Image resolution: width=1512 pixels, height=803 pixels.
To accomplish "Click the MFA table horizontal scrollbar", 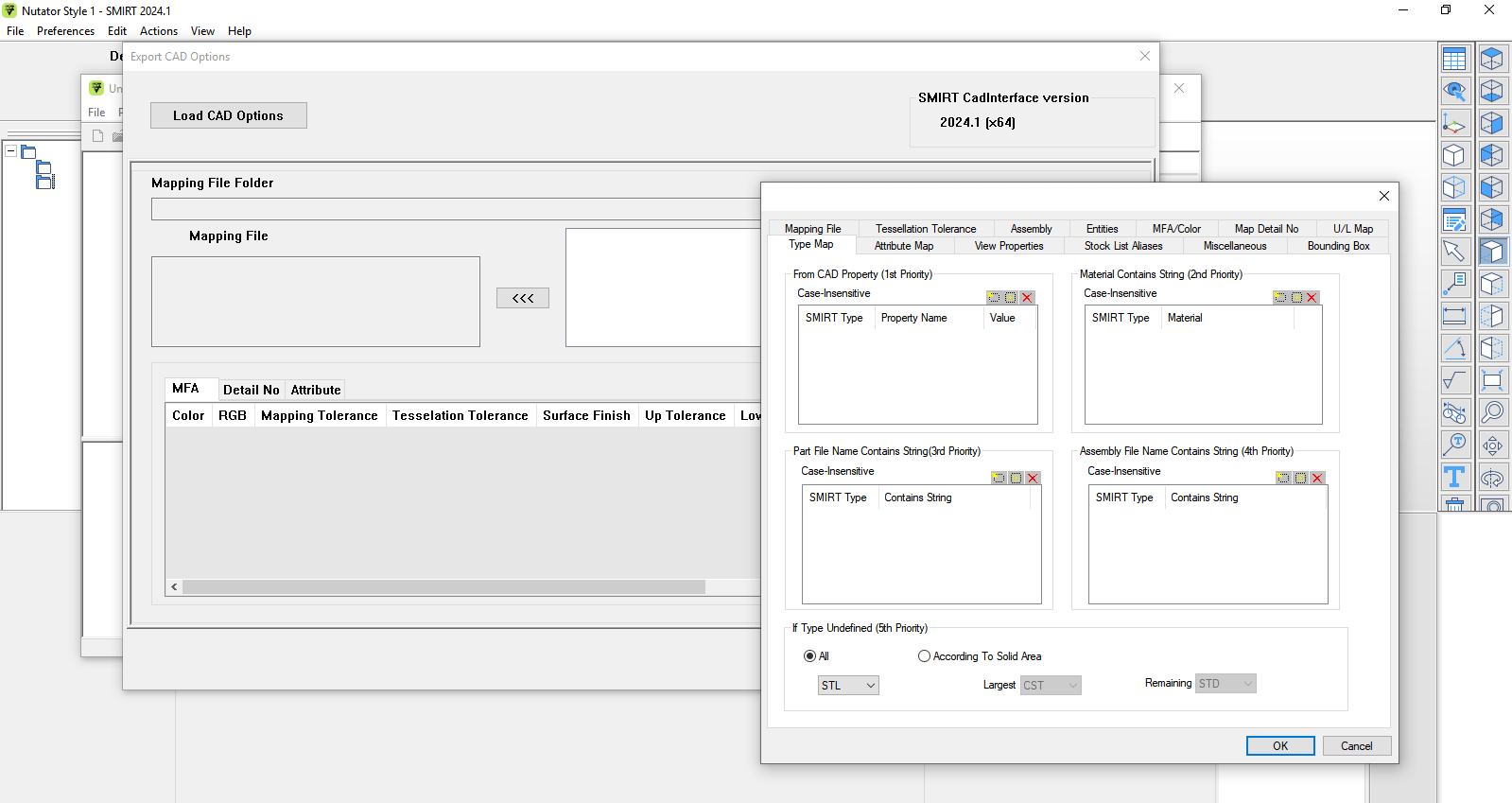I will point(443,587).
